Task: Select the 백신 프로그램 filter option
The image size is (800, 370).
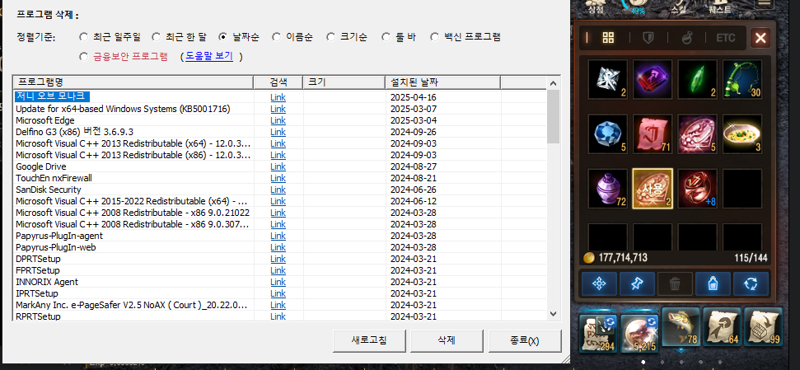Action: (465, 37)
